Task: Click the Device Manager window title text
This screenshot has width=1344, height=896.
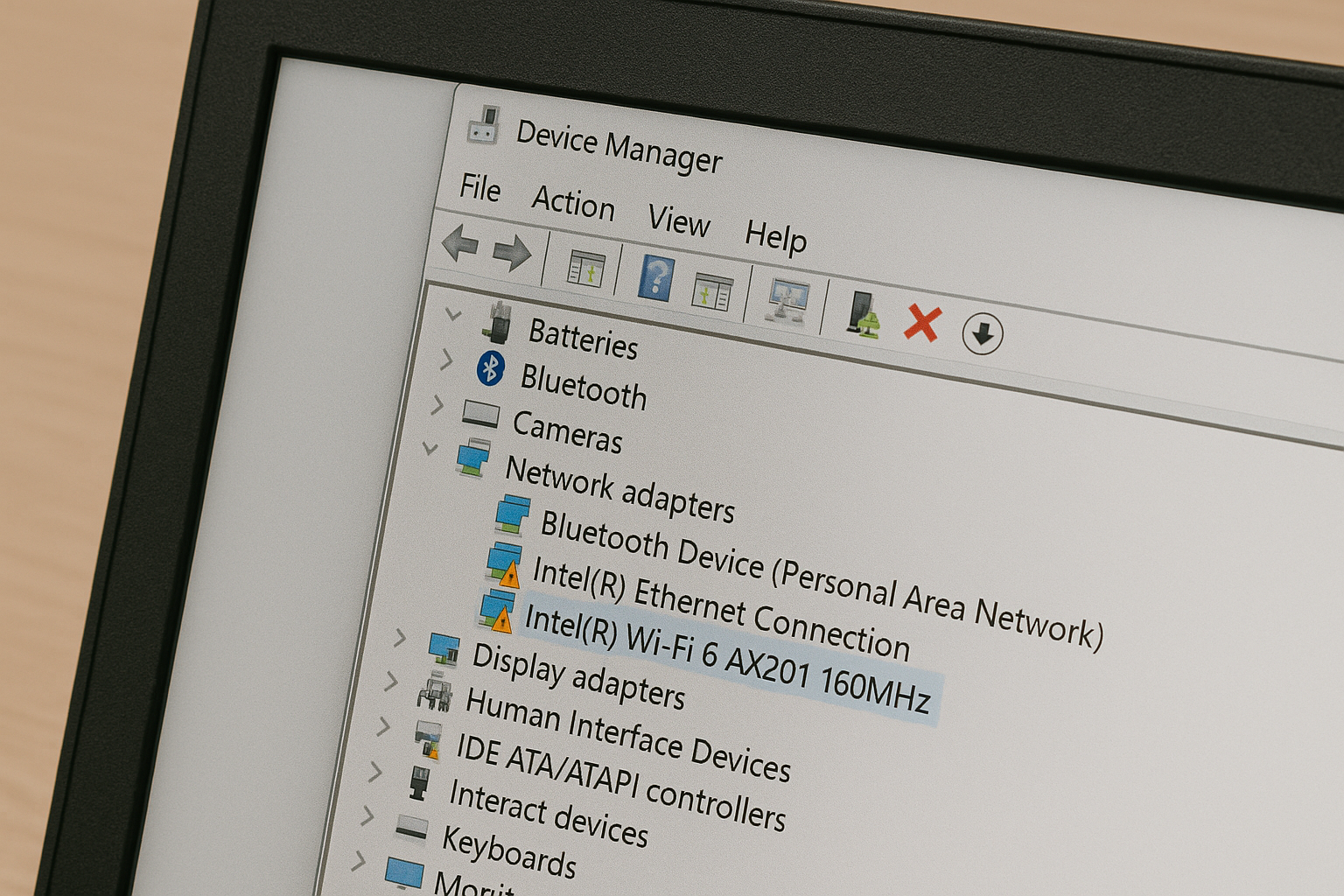Action: pos(619,146)
